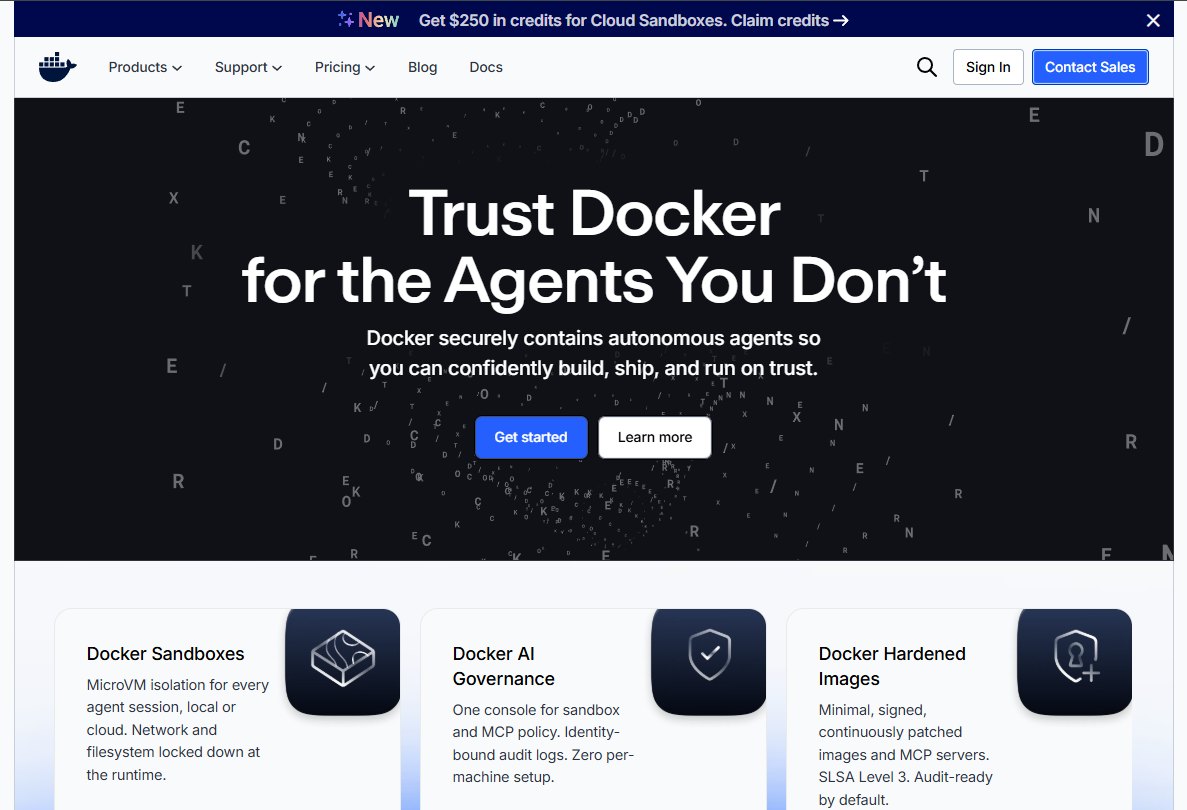Expand the Support dropdown menu
This screenshot has height=810, width=1187.
pos(248,67)
